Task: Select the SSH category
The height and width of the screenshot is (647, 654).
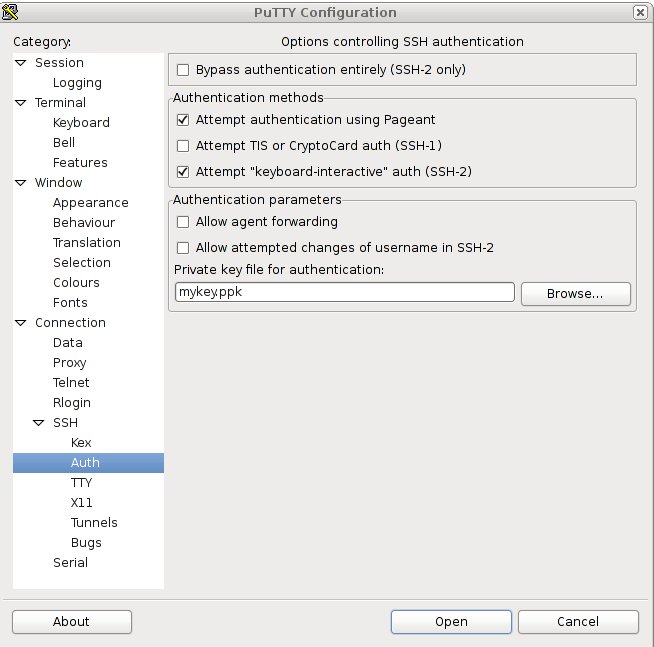Action: (x=65, y=423)
